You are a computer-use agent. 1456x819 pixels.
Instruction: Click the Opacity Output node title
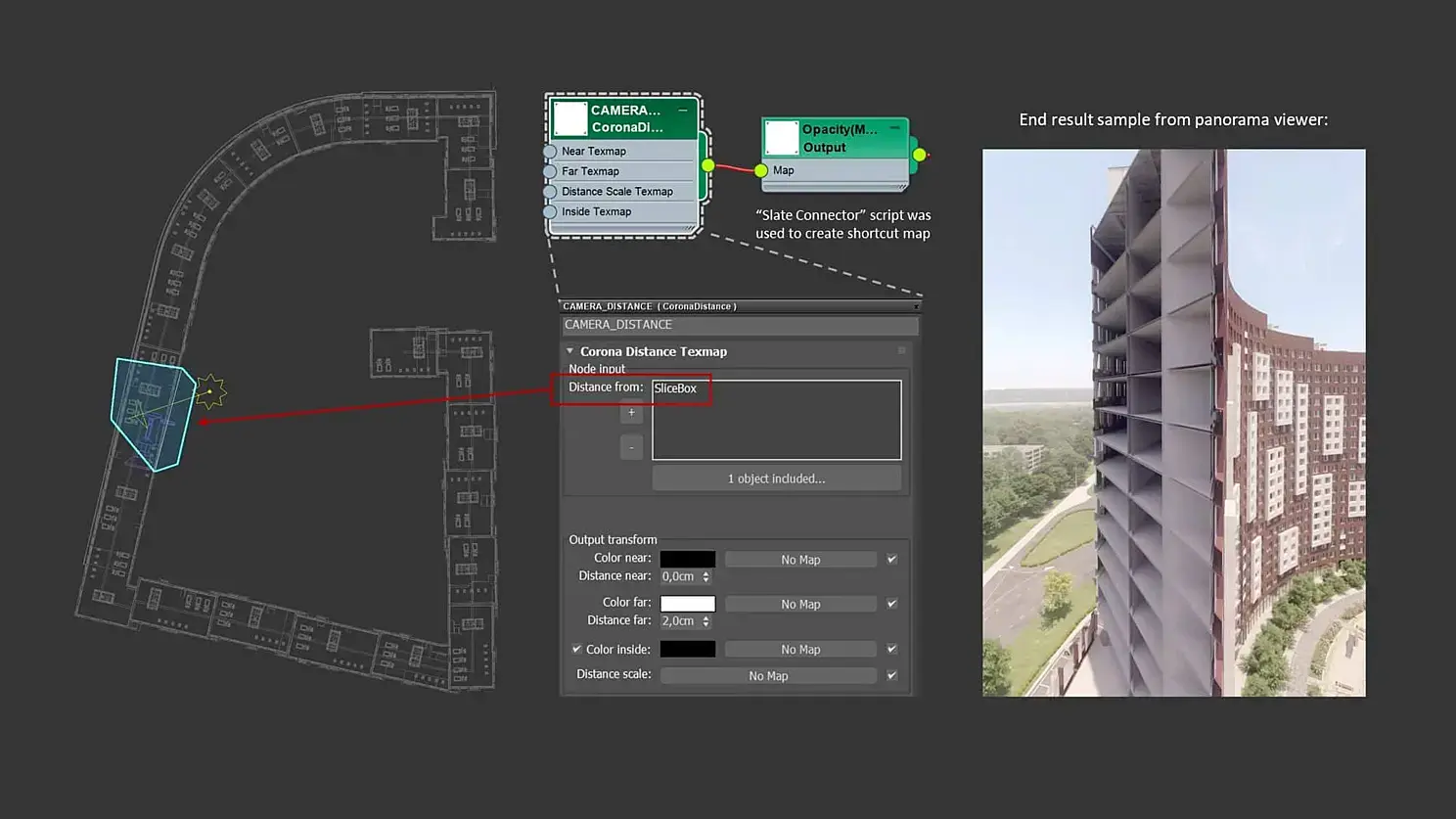[x=840, y=138]
